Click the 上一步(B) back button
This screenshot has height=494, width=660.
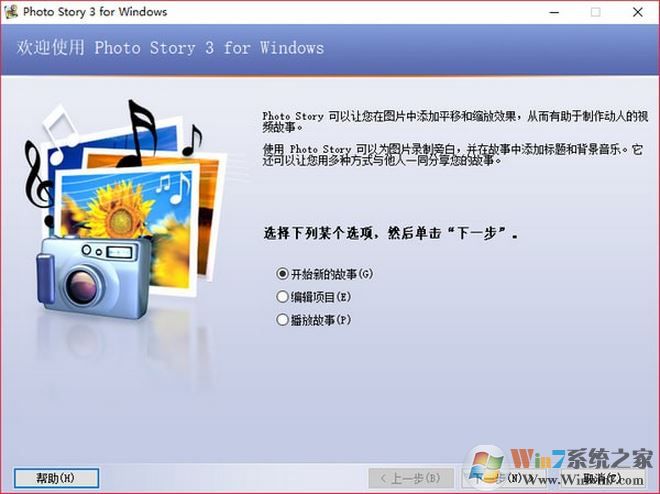click(410, 478)
